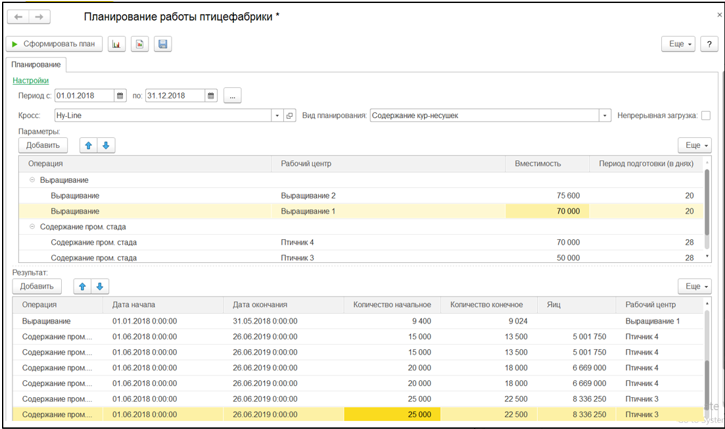This screenshot has height=429, width=725.
Task: Click the Вместимость column header
Action: point(547,164)
